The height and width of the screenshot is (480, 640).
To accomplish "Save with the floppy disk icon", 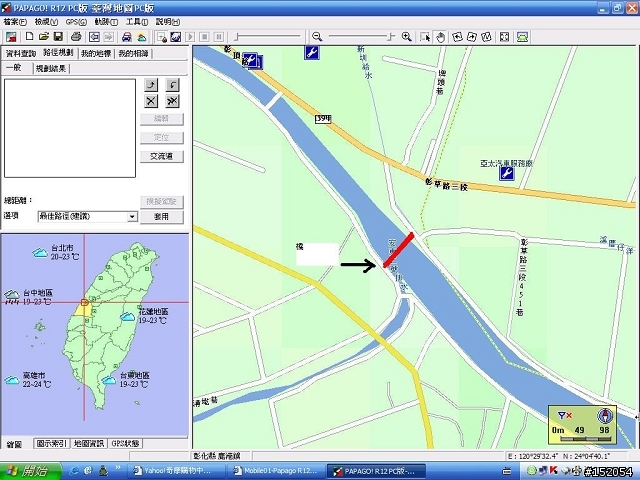I will pyautogui.click(x=58, y=37).
